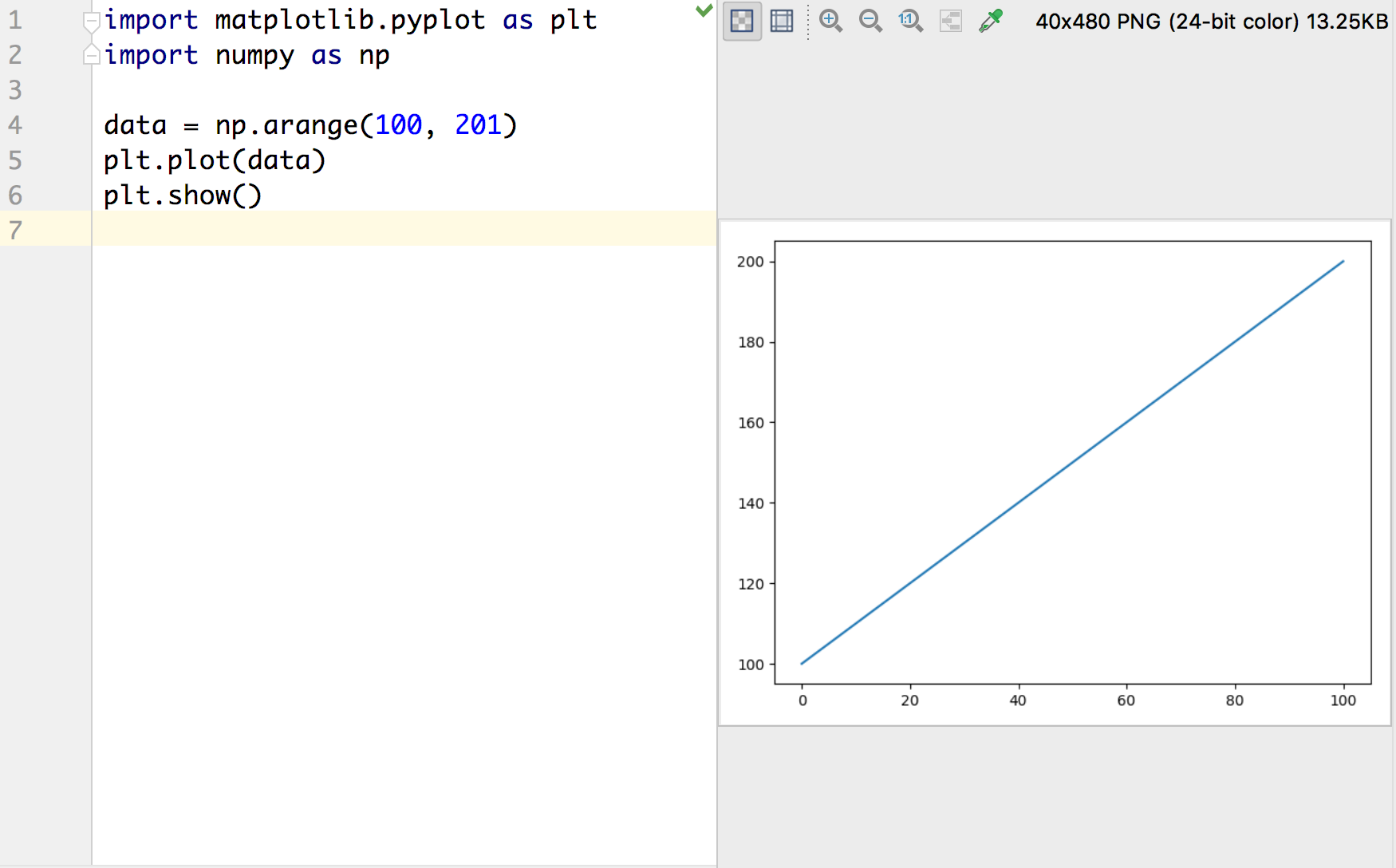The height and width of the screenshot is (868, 1396).
Task: Click plt.show() on line 6
Action: [x=183, y=195]
